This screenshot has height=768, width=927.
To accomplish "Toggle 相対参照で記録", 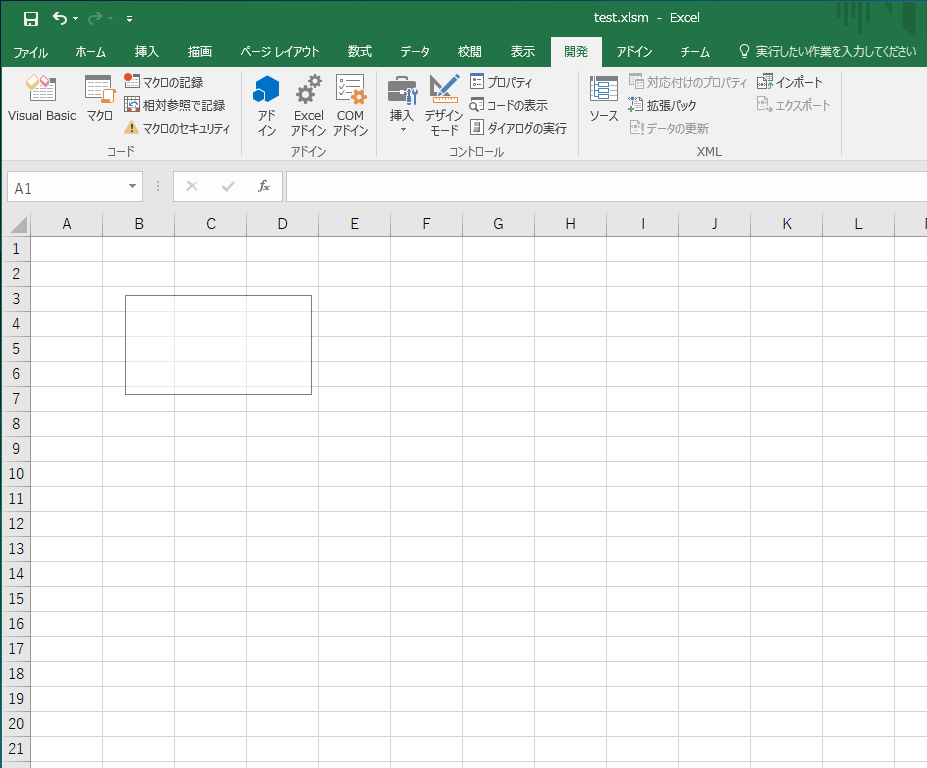I will tap(175, 105).
